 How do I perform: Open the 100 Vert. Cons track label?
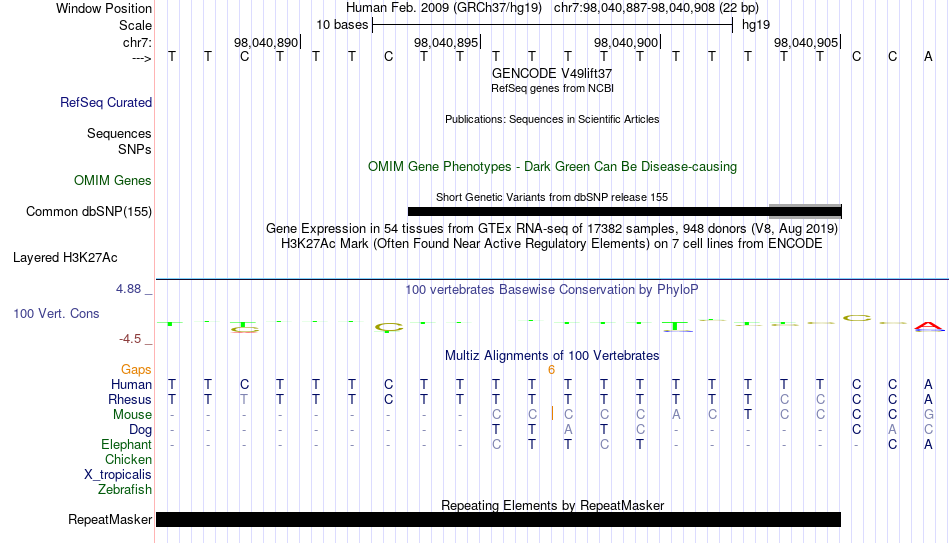click(56, 313)
